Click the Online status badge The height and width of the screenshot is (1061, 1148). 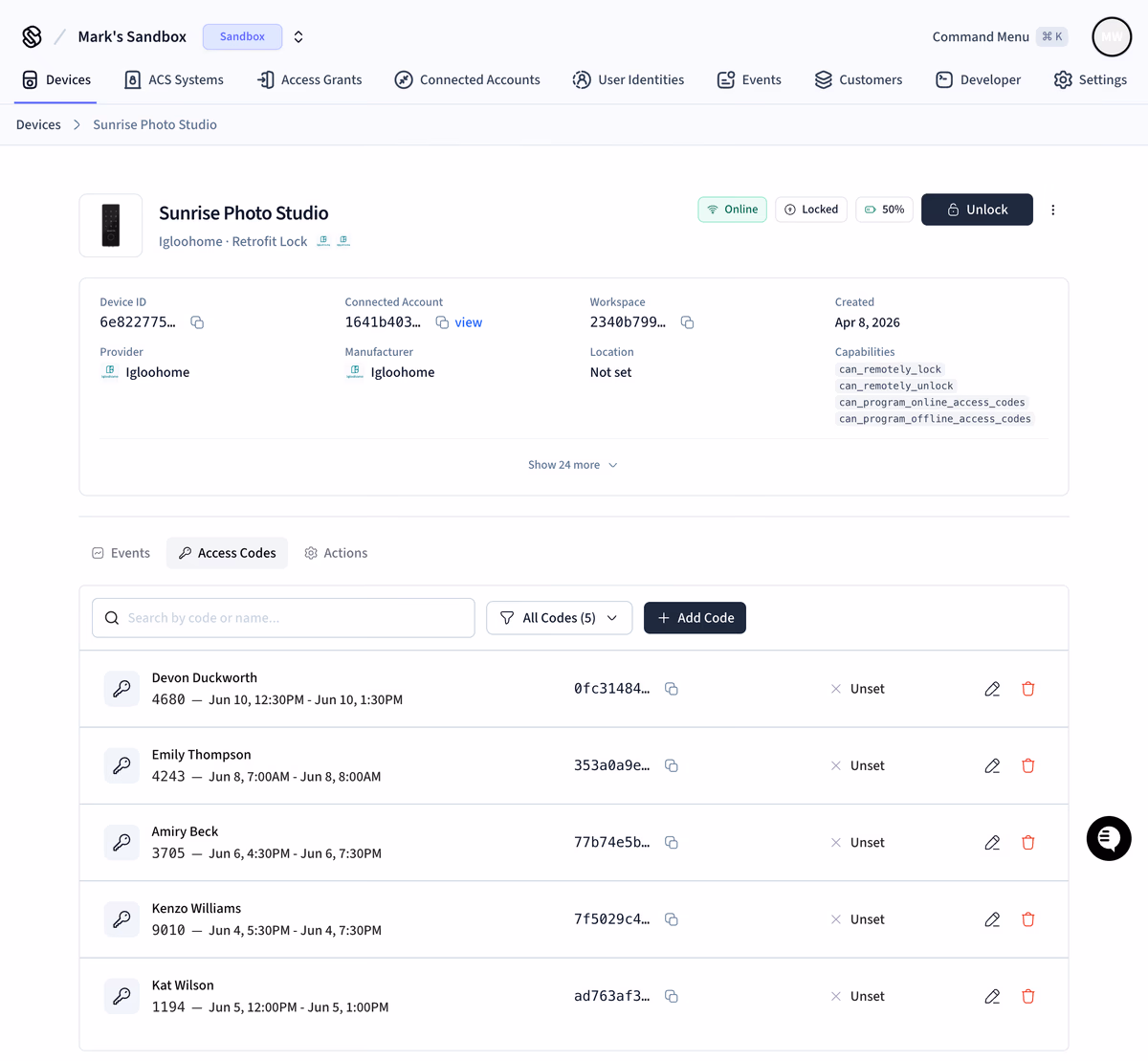(x=732, y=210)
